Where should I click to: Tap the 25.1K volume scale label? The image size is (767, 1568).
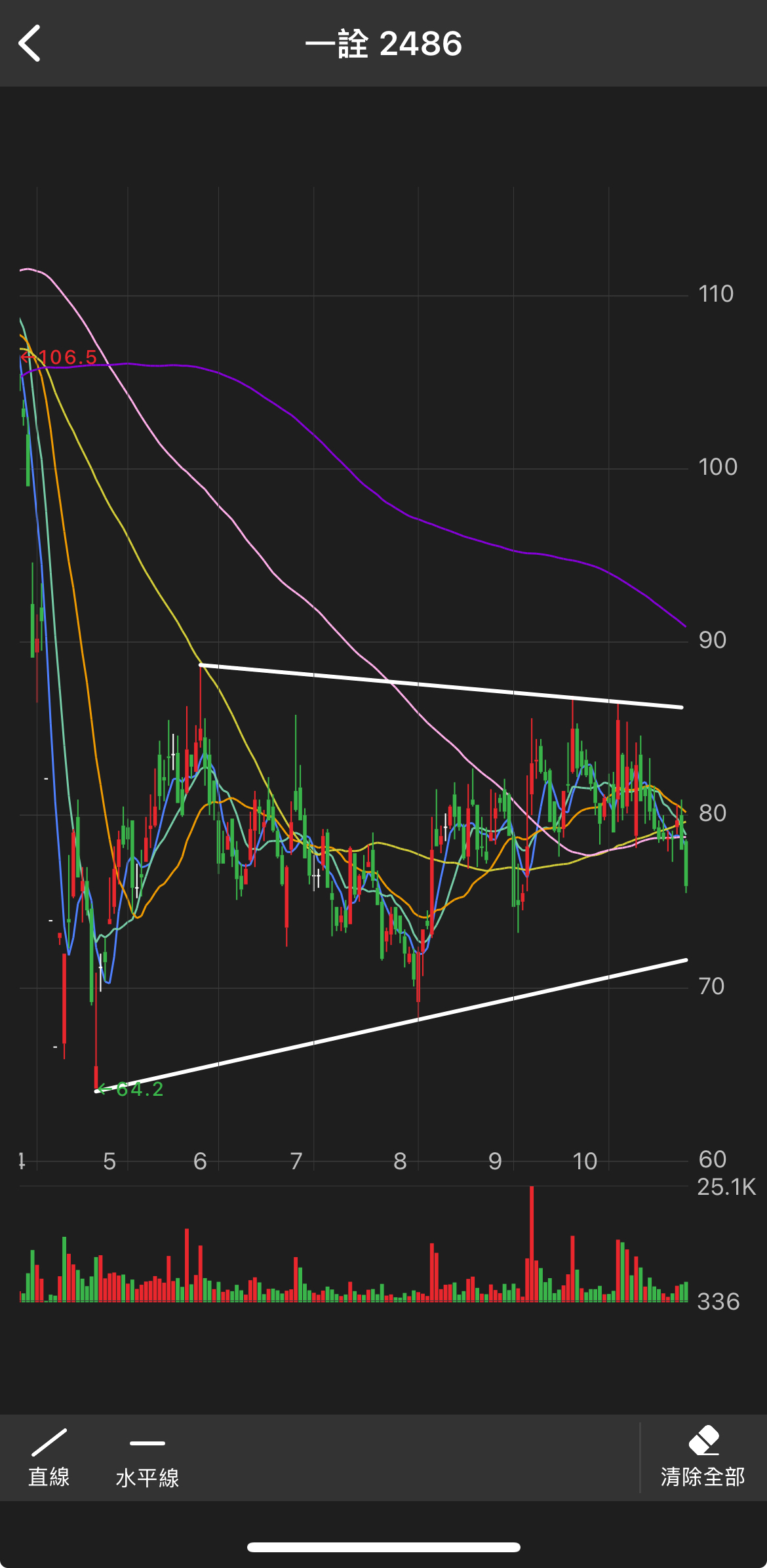pos(726,1187)
